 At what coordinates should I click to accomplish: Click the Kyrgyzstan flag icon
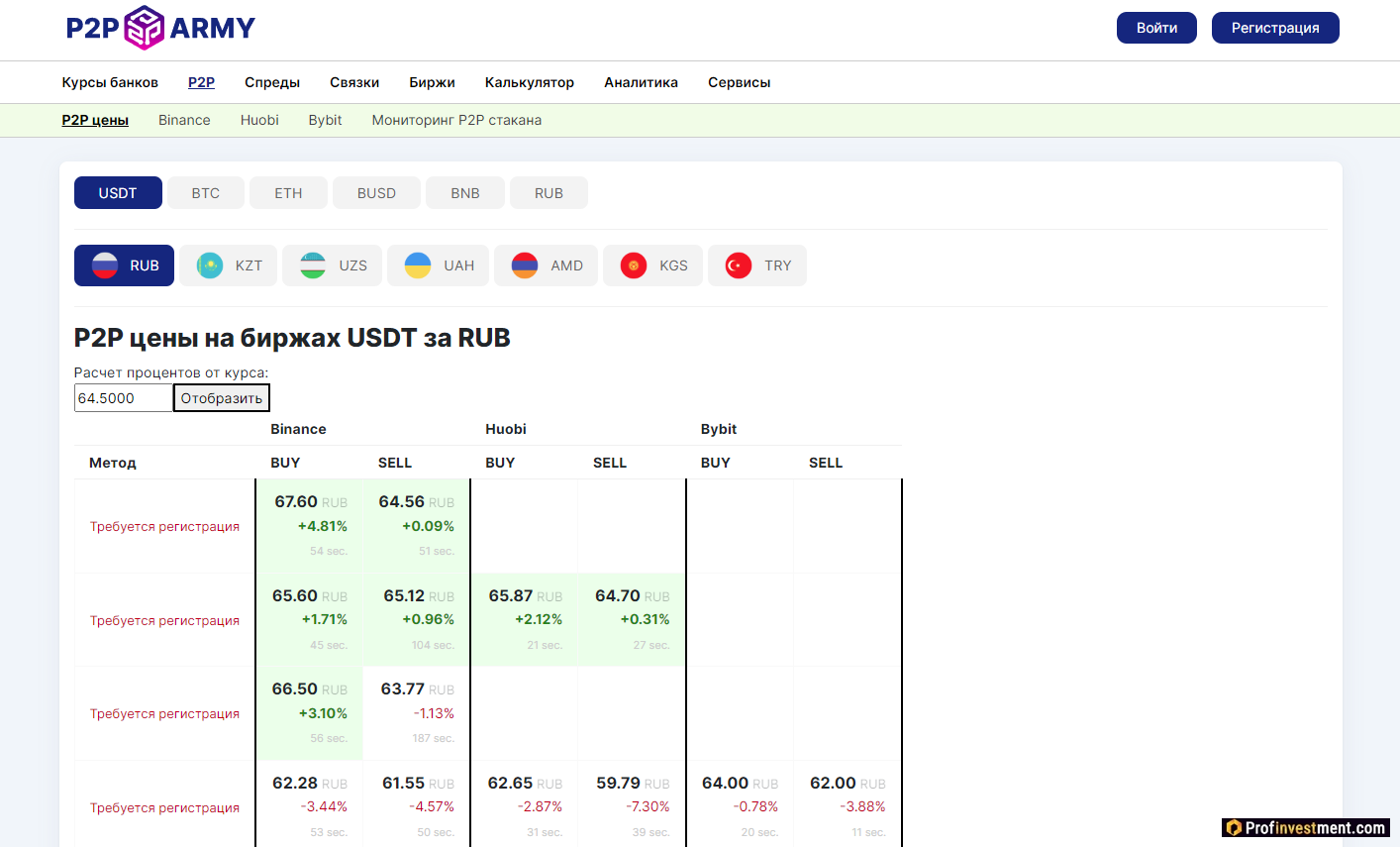634,265
